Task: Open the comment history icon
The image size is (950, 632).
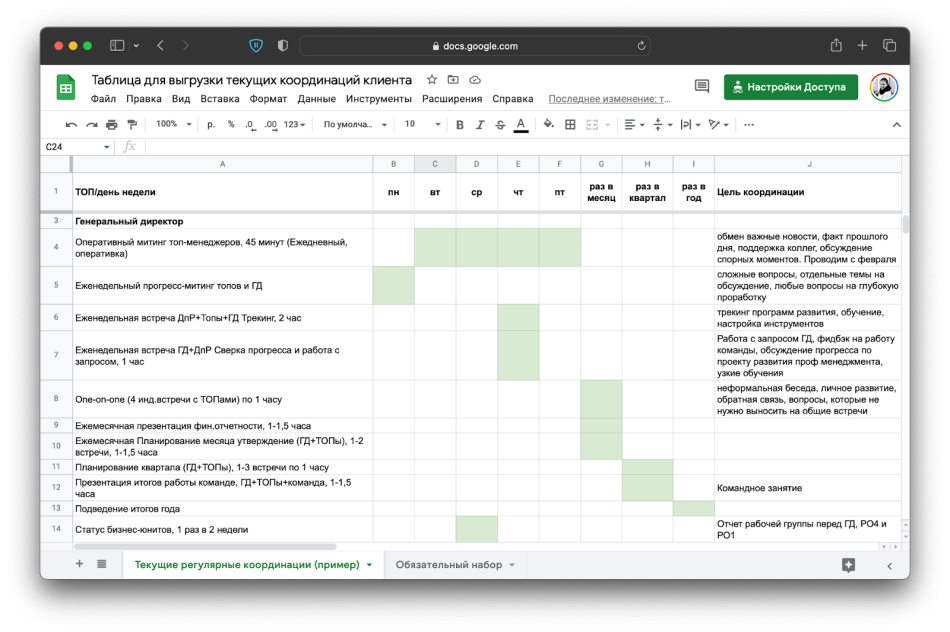Action: (x=702, y=87)
